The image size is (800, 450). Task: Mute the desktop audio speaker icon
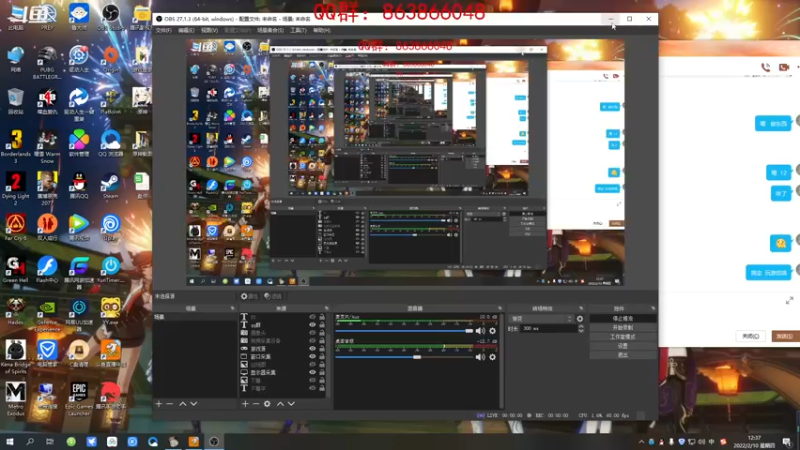pyautogui.click(x=480, y=357)
